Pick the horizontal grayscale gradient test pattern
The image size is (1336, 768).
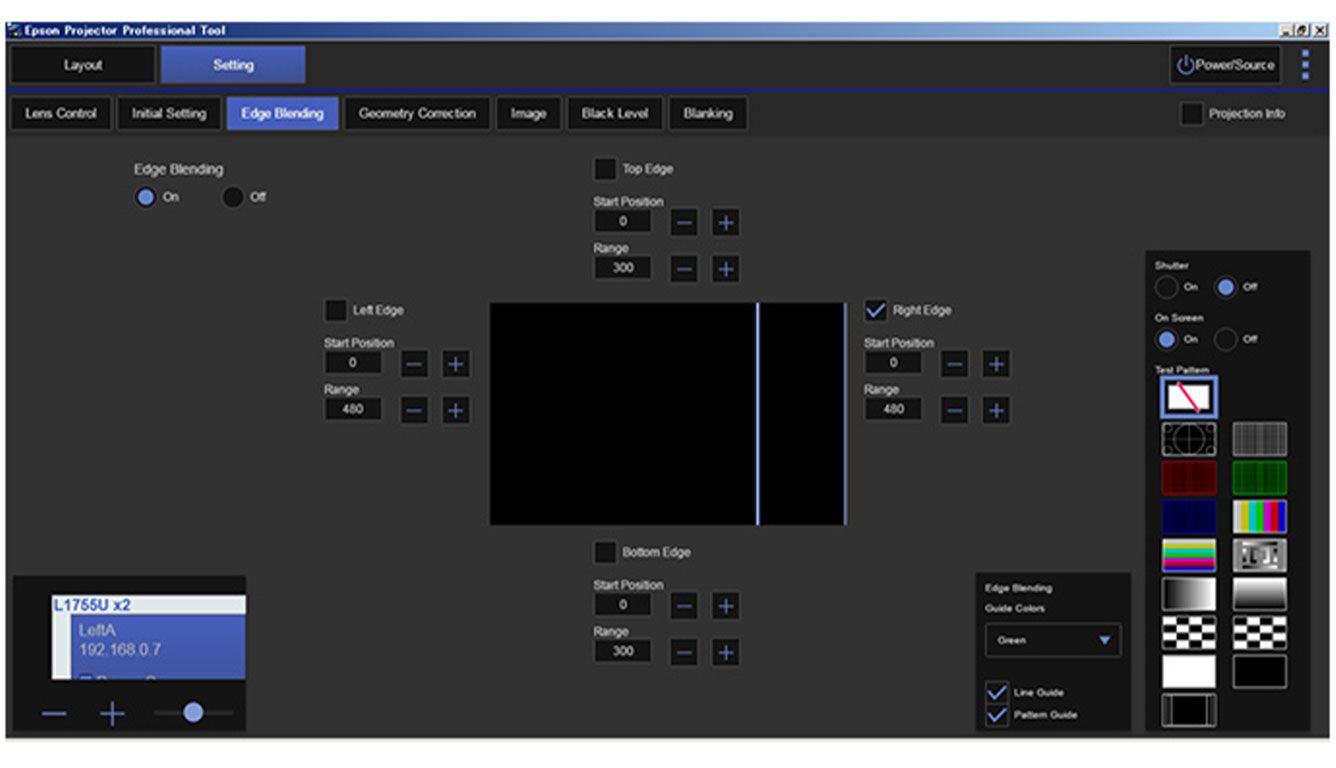1189,595
